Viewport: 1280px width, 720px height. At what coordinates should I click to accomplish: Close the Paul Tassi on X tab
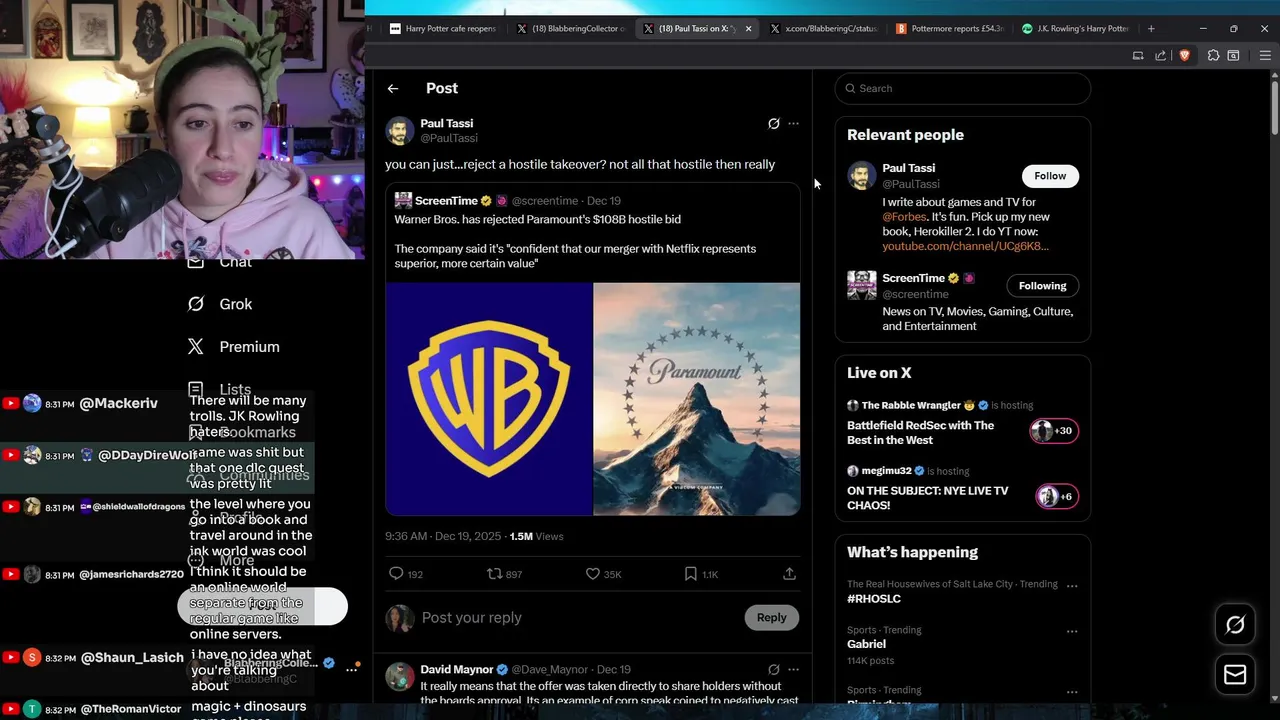click(748, 29)
